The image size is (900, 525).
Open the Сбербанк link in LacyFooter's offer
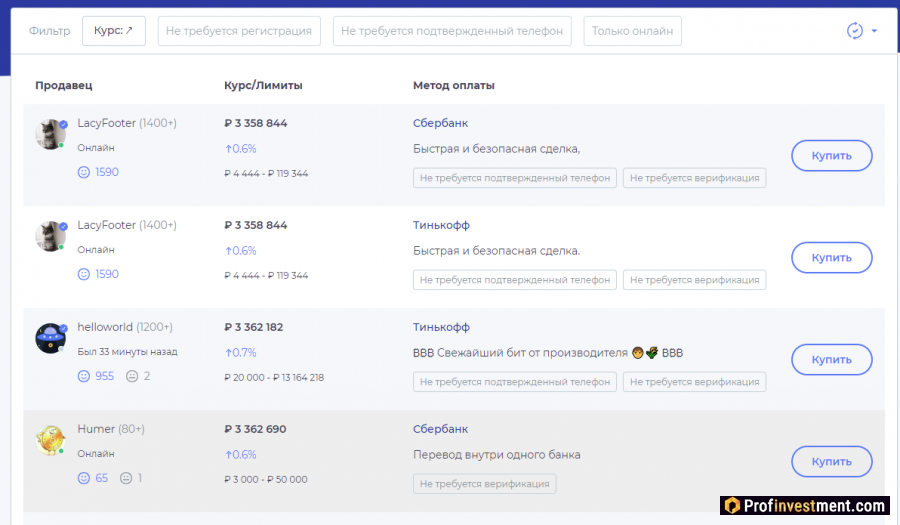(440, 123)
